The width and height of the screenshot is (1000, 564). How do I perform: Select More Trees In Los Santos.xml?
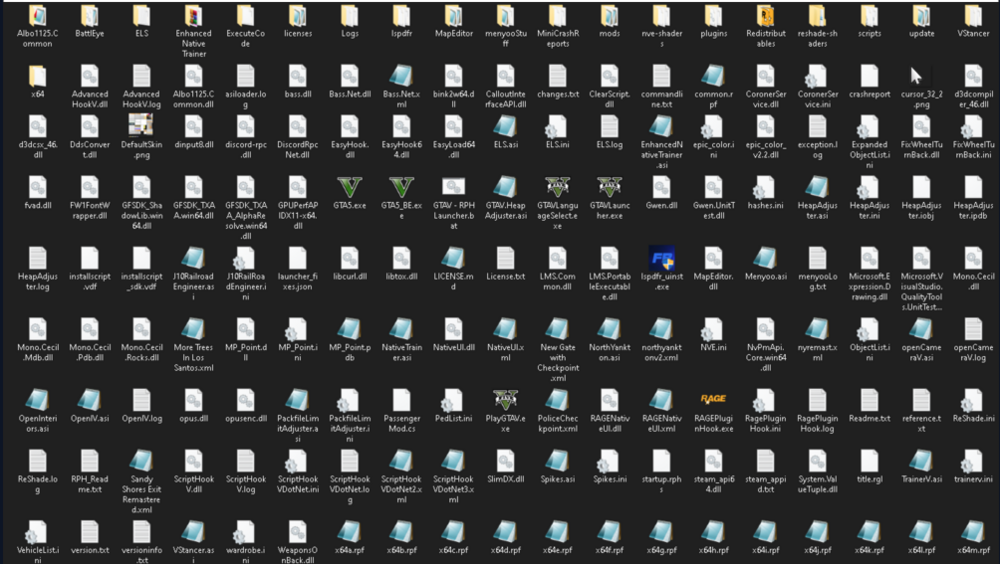tap(193, 329)
